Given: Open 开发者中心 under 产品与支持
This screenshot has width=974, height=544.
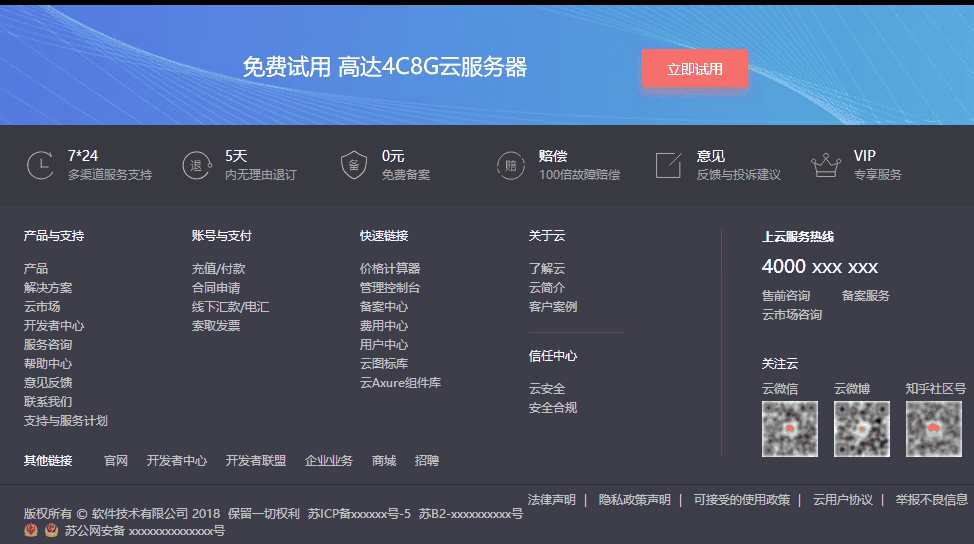Looking at the screenshot, I should [x=54, y=325].
